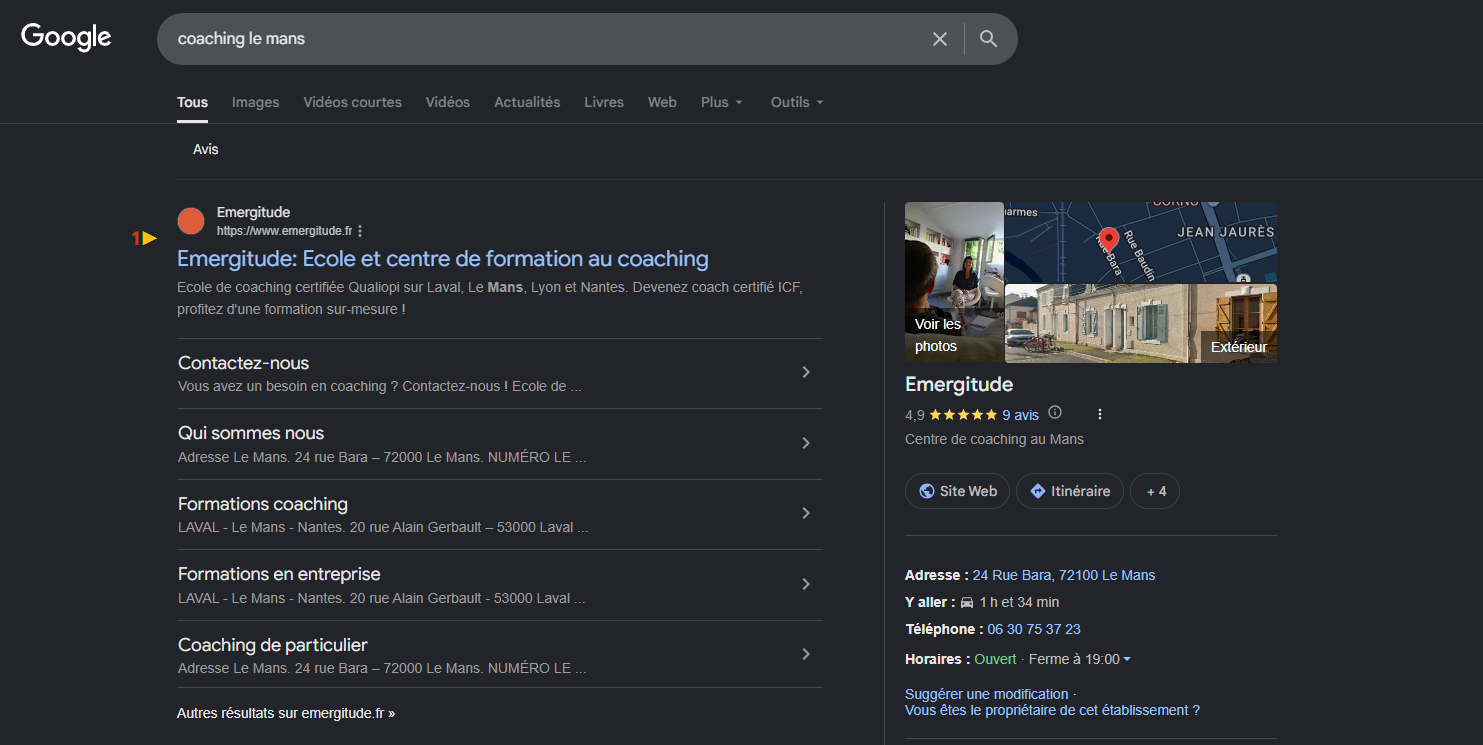The width and height of the screenshot is (1483, 745).
Task: Click info icon next to 9 avis
Action: [1055, 413]
